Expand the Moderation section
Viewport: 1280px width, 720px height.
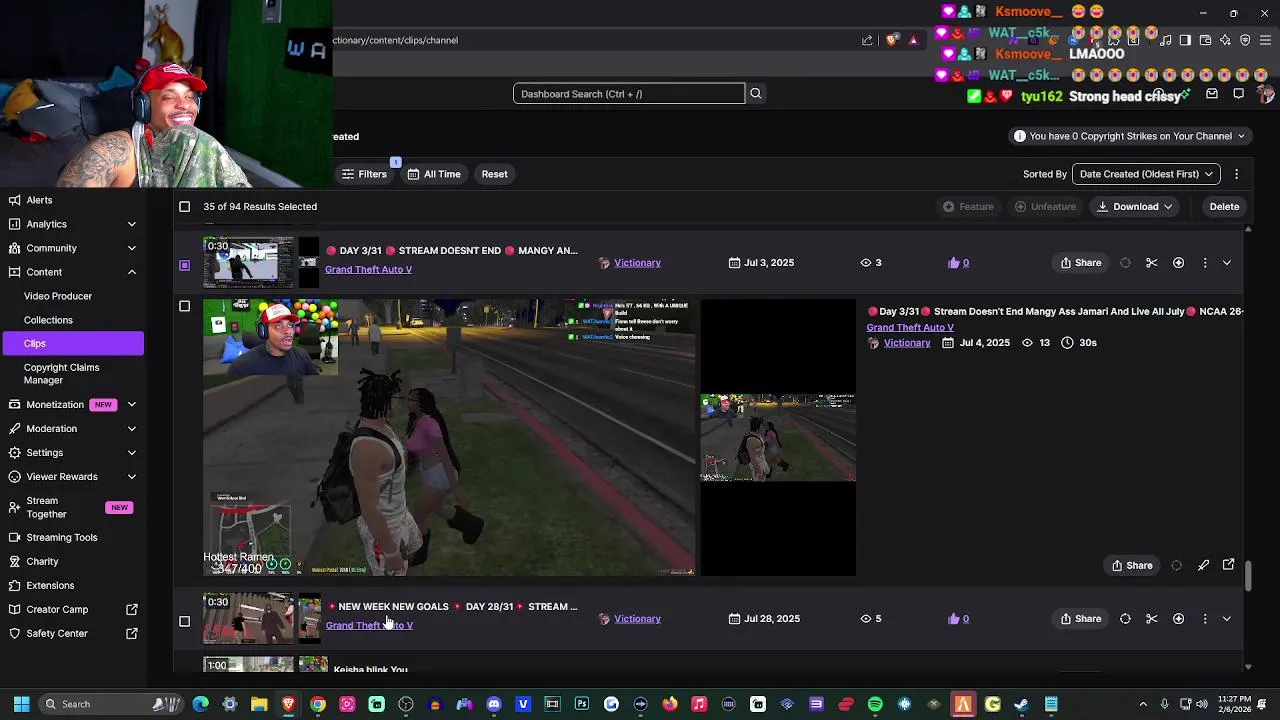pos(131,428)
